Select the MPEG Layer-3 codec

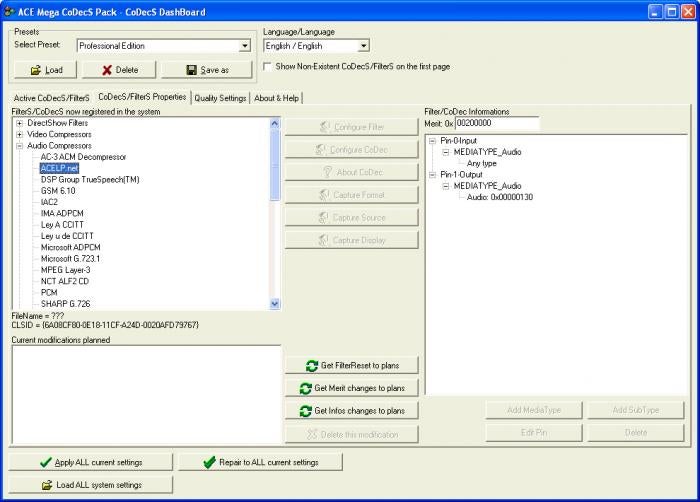coord(66,270)
